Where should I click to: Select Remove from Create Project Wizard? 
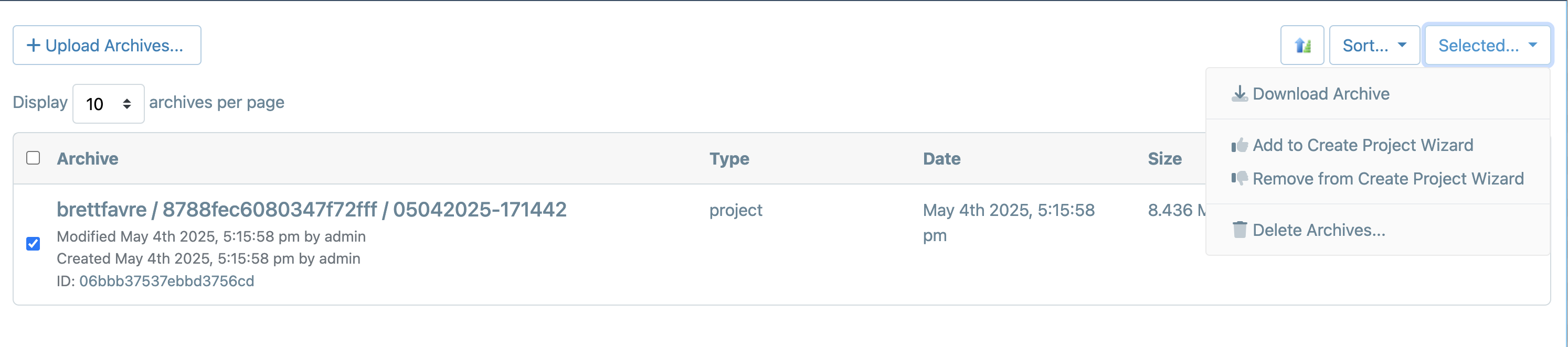coord(1378,179)
